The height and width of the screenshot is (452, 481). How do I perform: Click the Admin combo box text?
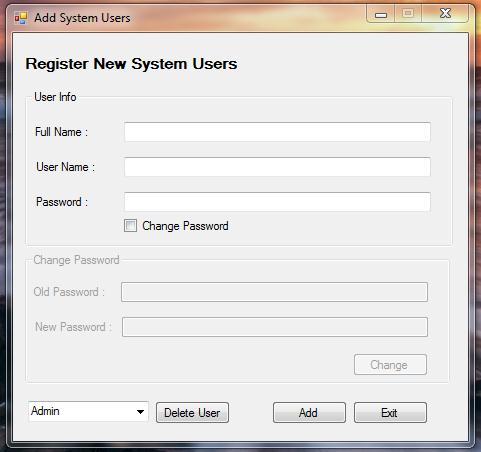point(45,411)
